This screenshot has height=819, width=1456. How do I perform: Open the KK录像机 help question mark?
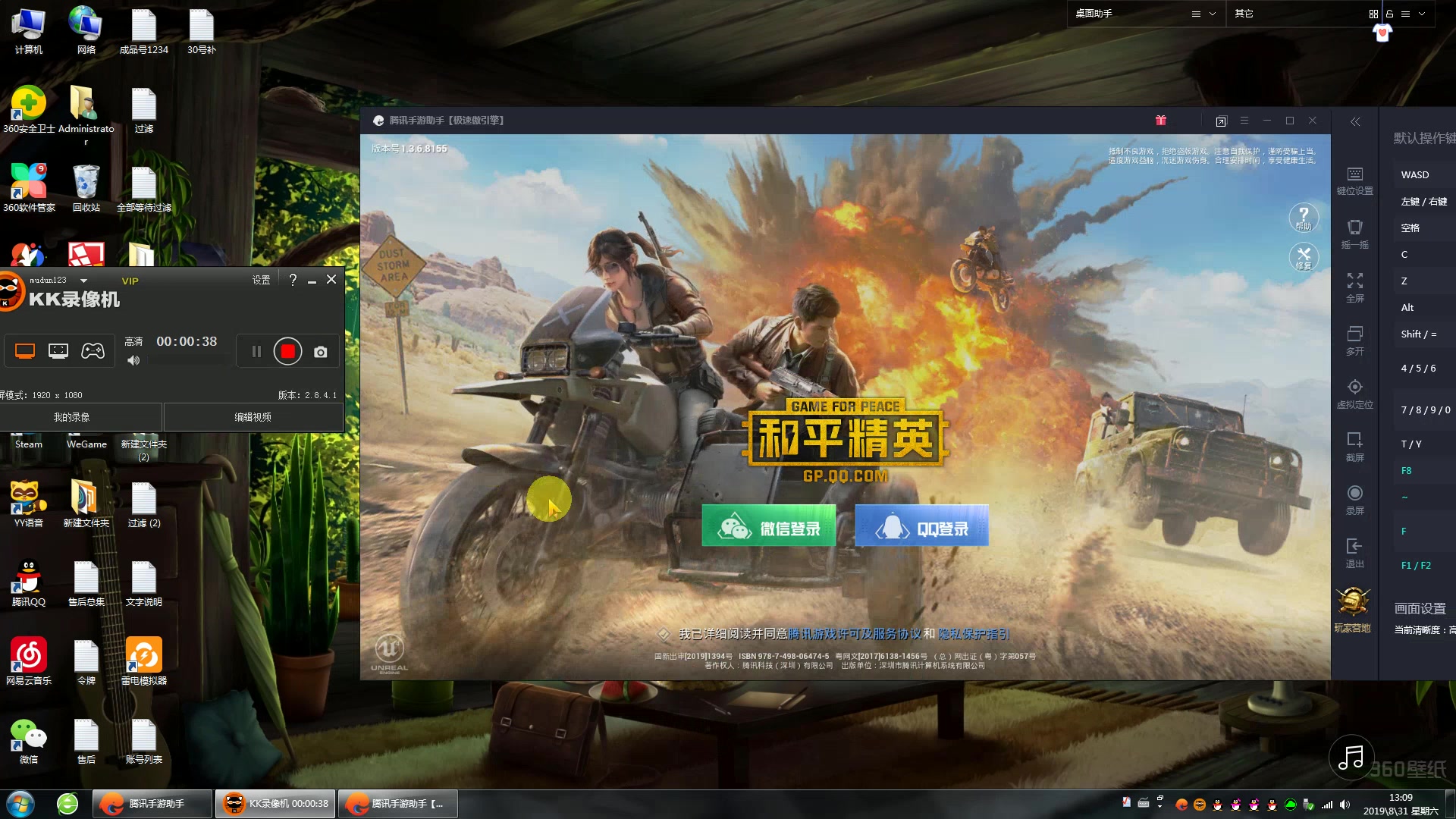tap(293, 280)
